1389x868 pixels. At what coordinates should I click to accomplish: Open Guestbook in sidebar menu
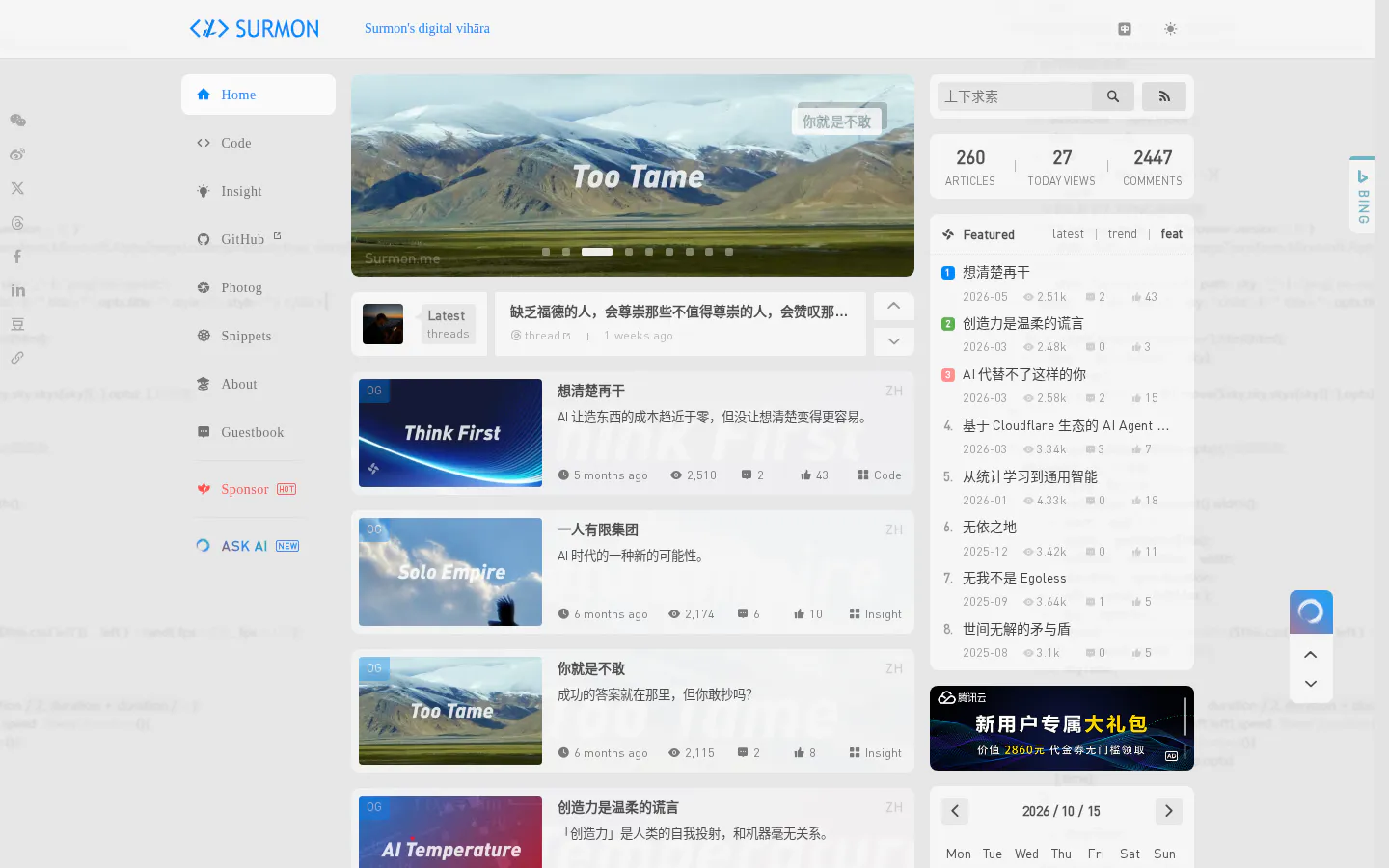click(x=259, y=432)
